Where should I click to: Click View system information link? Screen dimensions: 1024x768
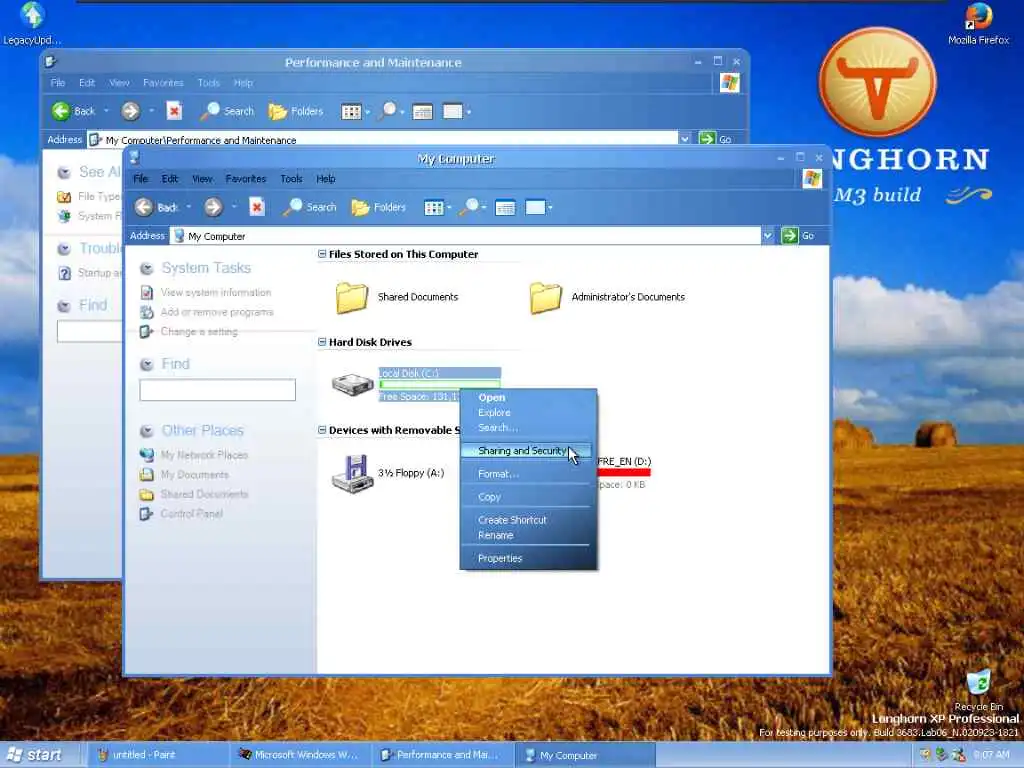point(216,293)
